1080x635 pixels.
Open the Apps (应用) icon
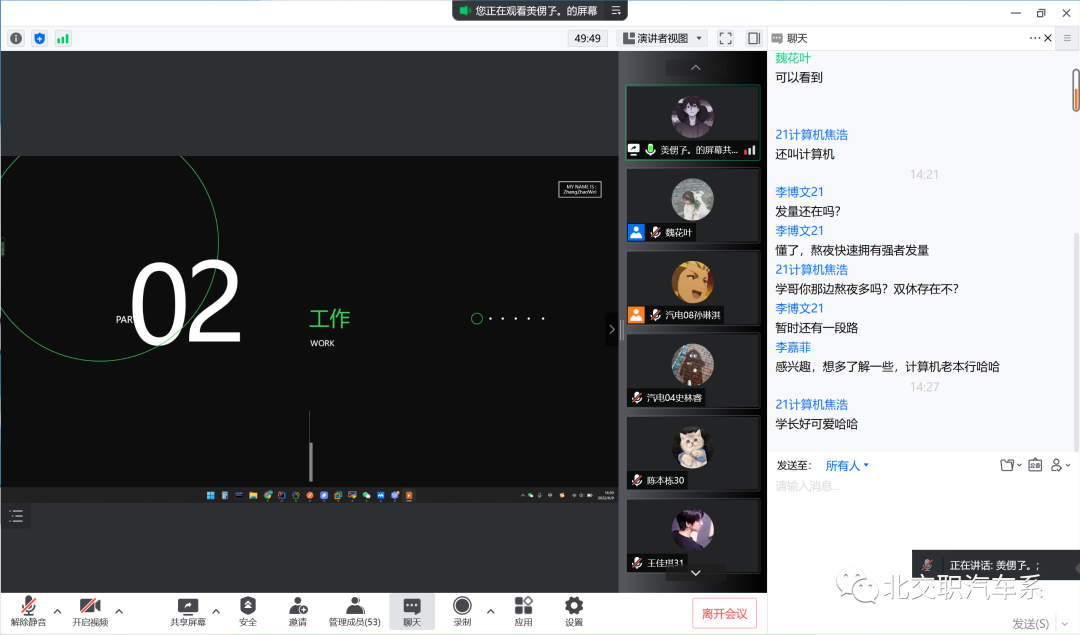pyautogui.click(x=523, y=610)
